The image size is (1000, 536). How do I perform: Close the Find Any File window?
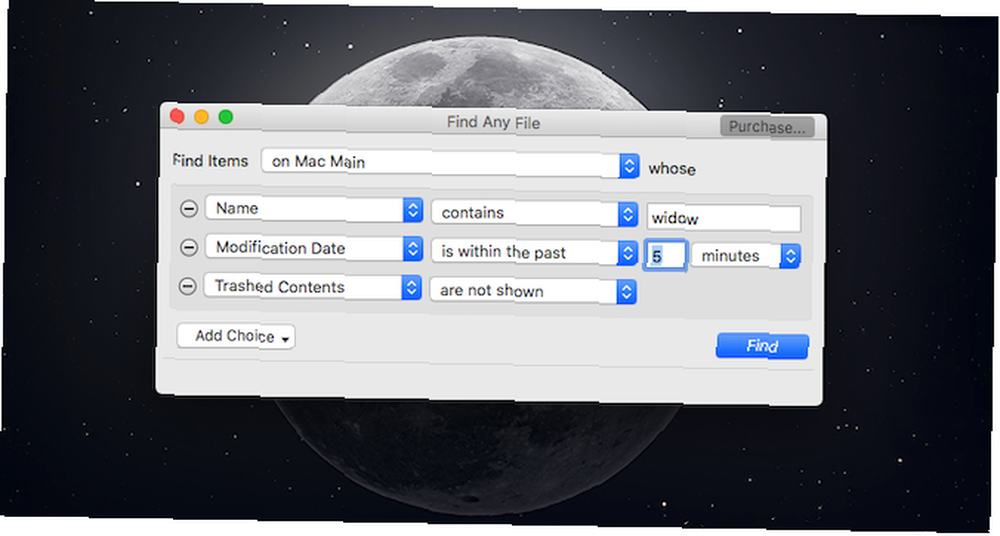177,116
